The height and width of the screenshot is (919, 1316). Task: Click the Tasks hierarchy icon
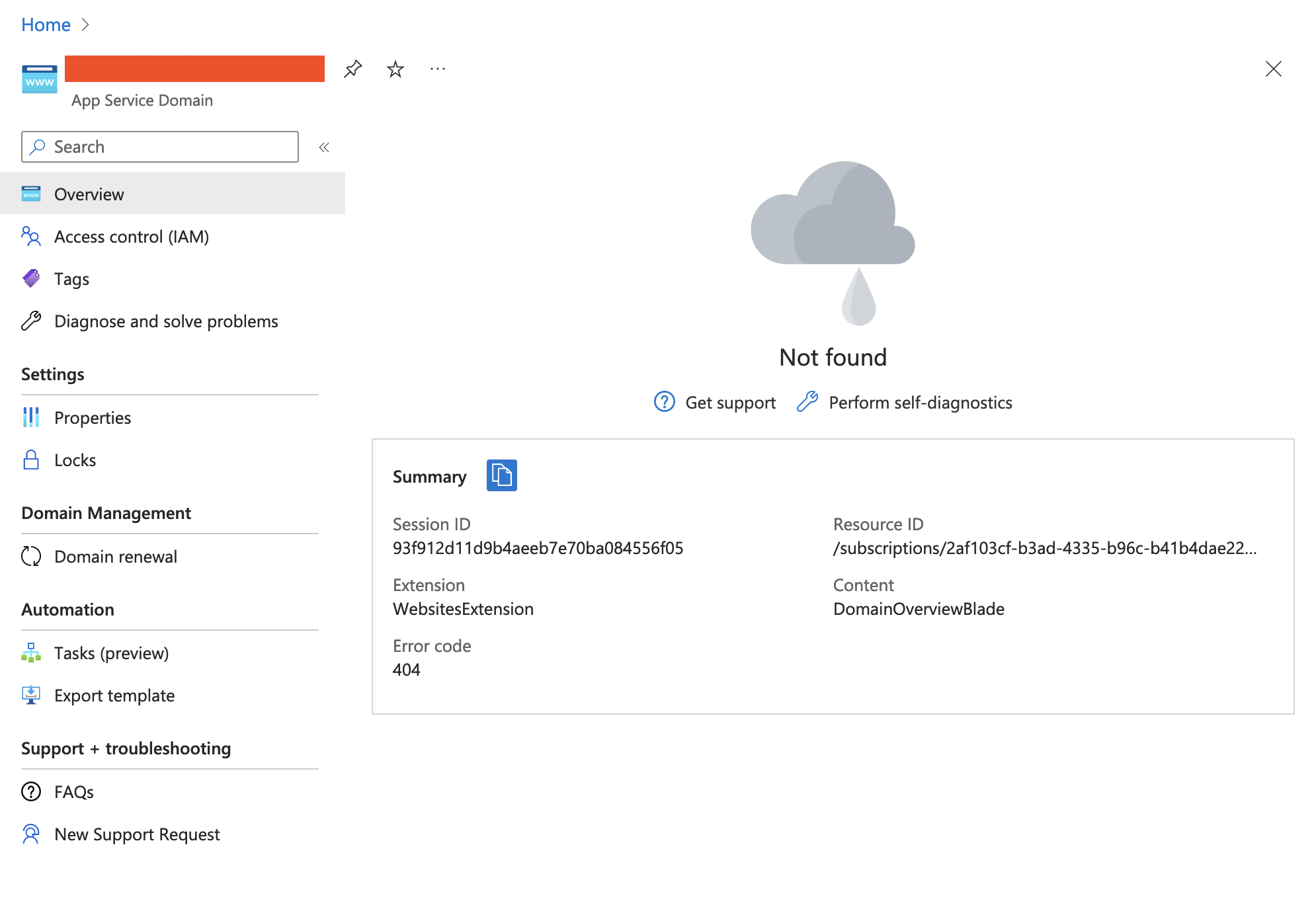click(31, 653)
